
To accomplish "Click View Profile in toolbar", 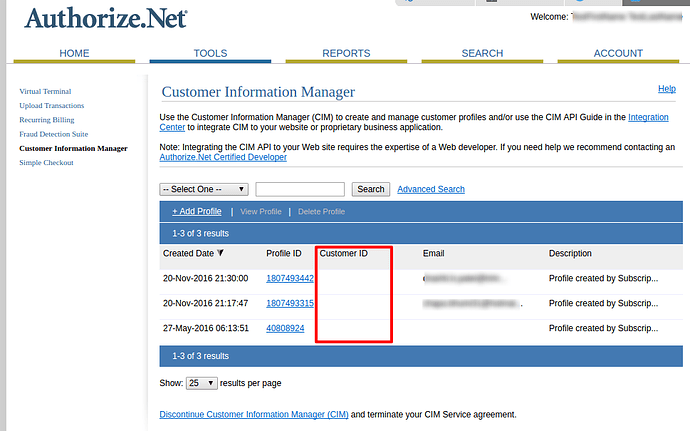I will point(261,212).
